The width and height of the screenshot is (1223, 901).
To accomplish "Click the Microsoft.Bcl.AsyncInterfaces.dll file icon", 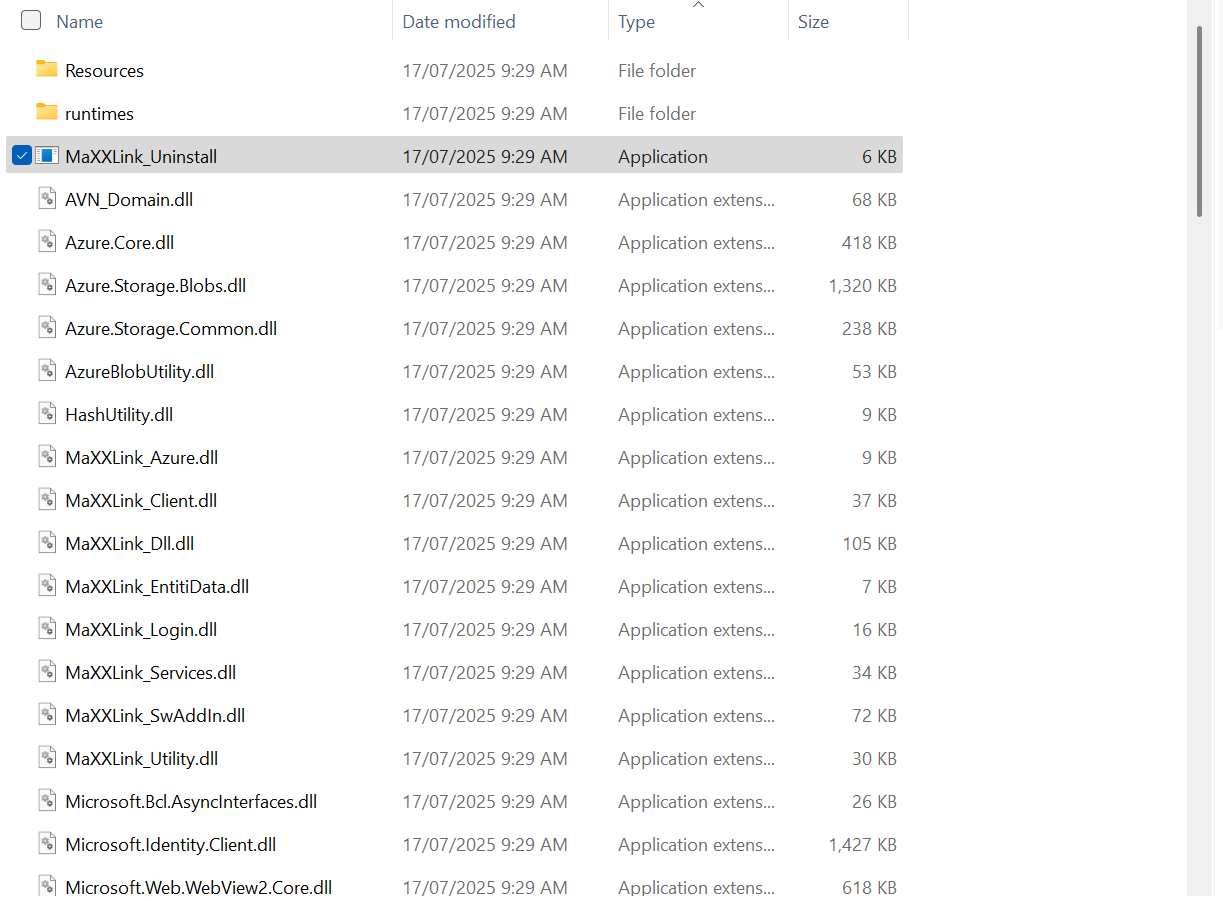I will tap(47, 801).
